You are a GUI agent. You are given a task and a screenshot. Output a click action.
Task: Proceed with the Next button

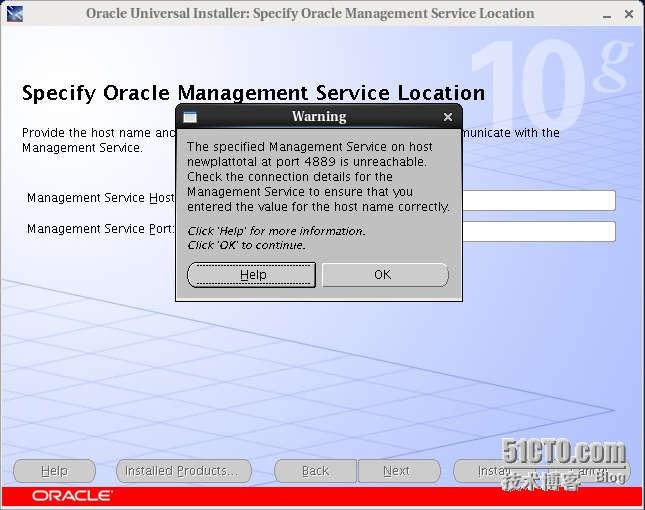[x=399, y=471]
